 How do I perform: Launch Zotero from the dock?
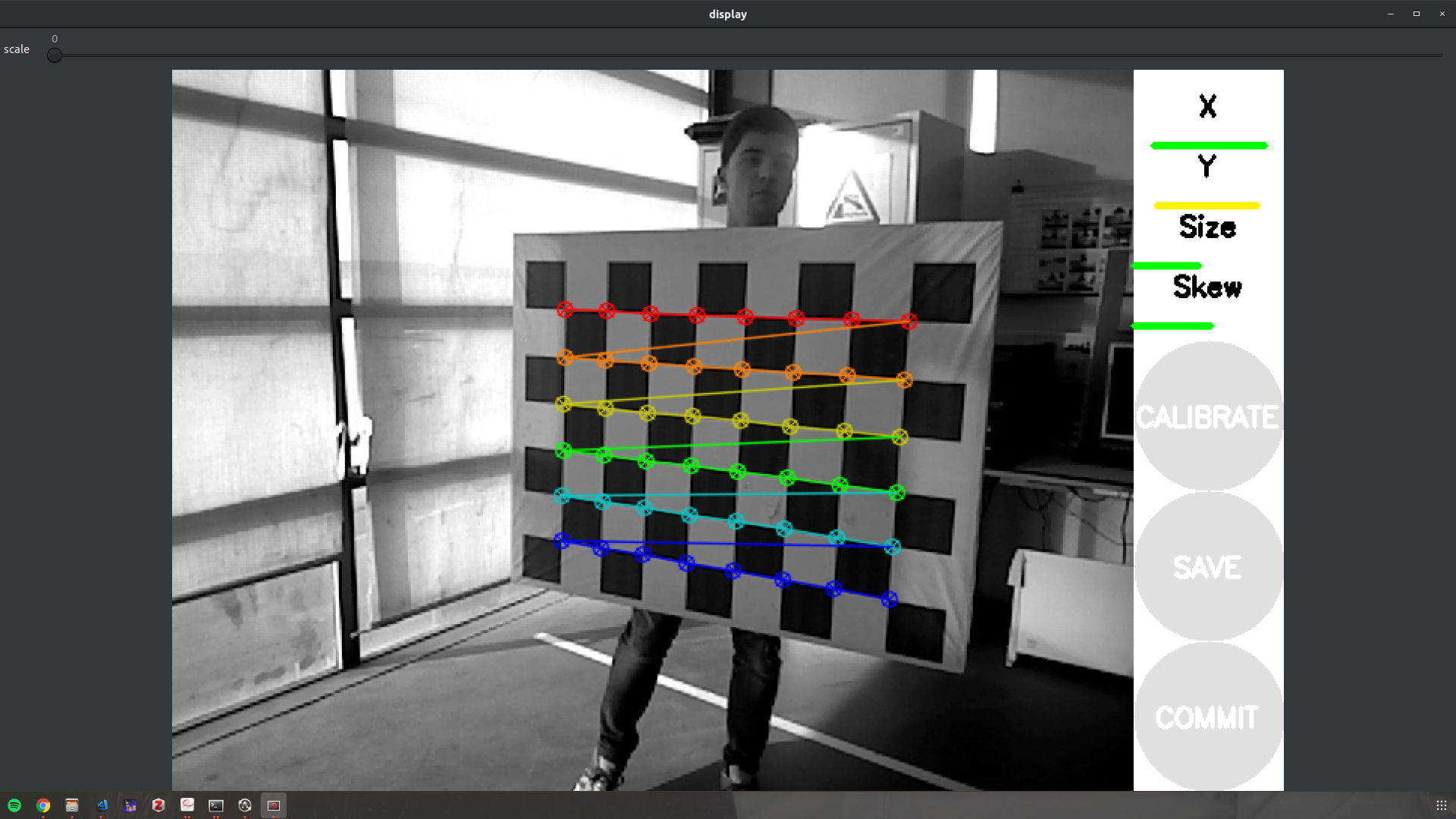158,805
